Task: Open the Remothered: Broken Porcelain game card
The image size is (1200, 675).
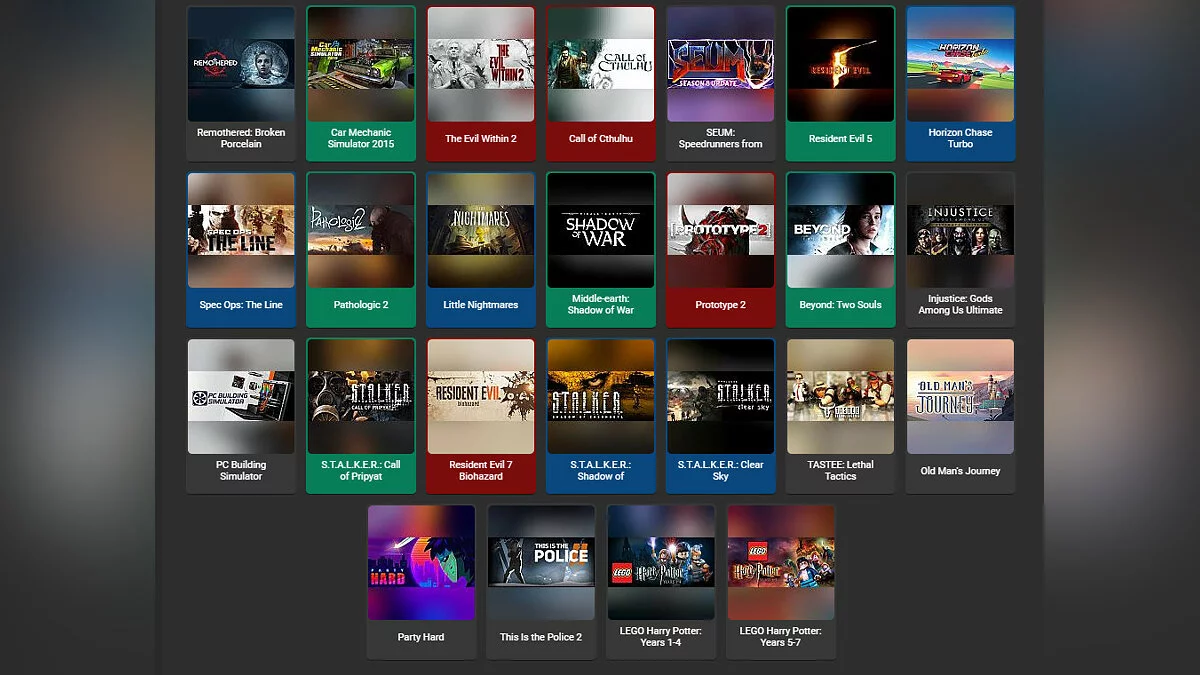Action: pos(241,83)
